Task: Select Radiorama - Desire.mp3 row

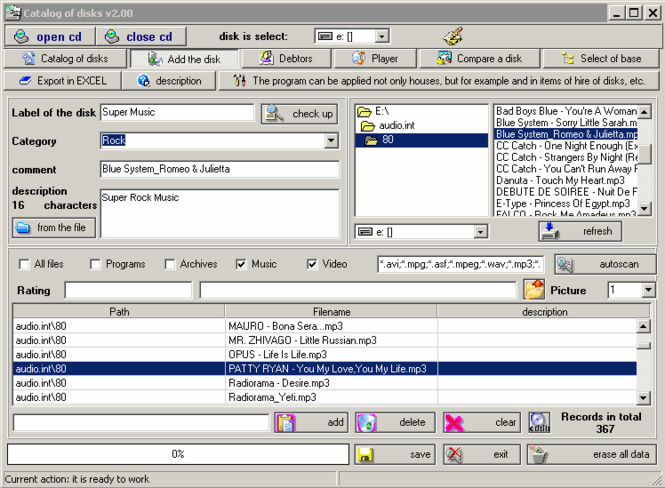Action: point(324,383)
